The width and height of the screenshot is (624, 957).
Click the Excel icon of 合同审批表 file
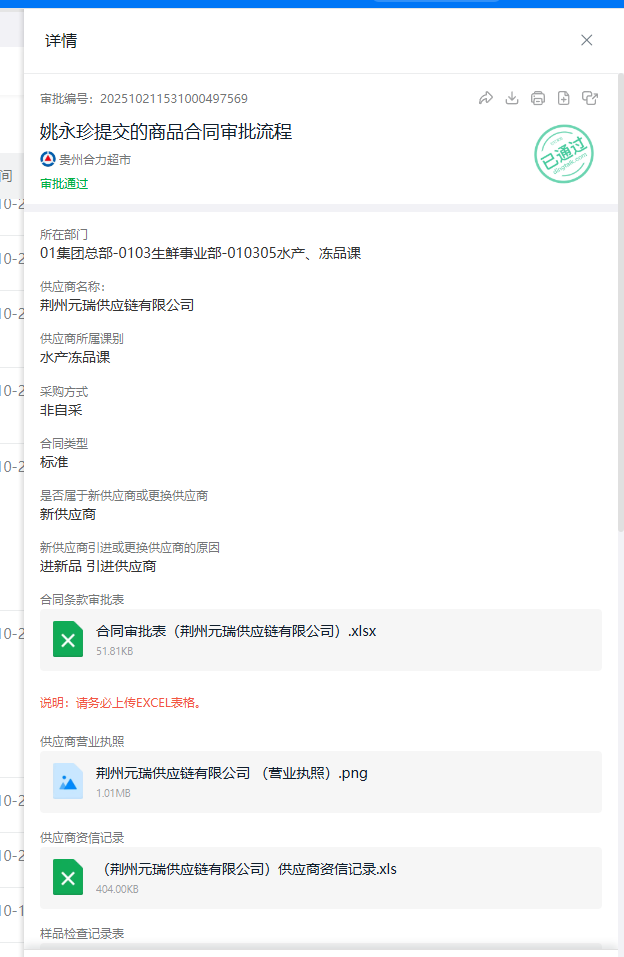pos(68,640)
